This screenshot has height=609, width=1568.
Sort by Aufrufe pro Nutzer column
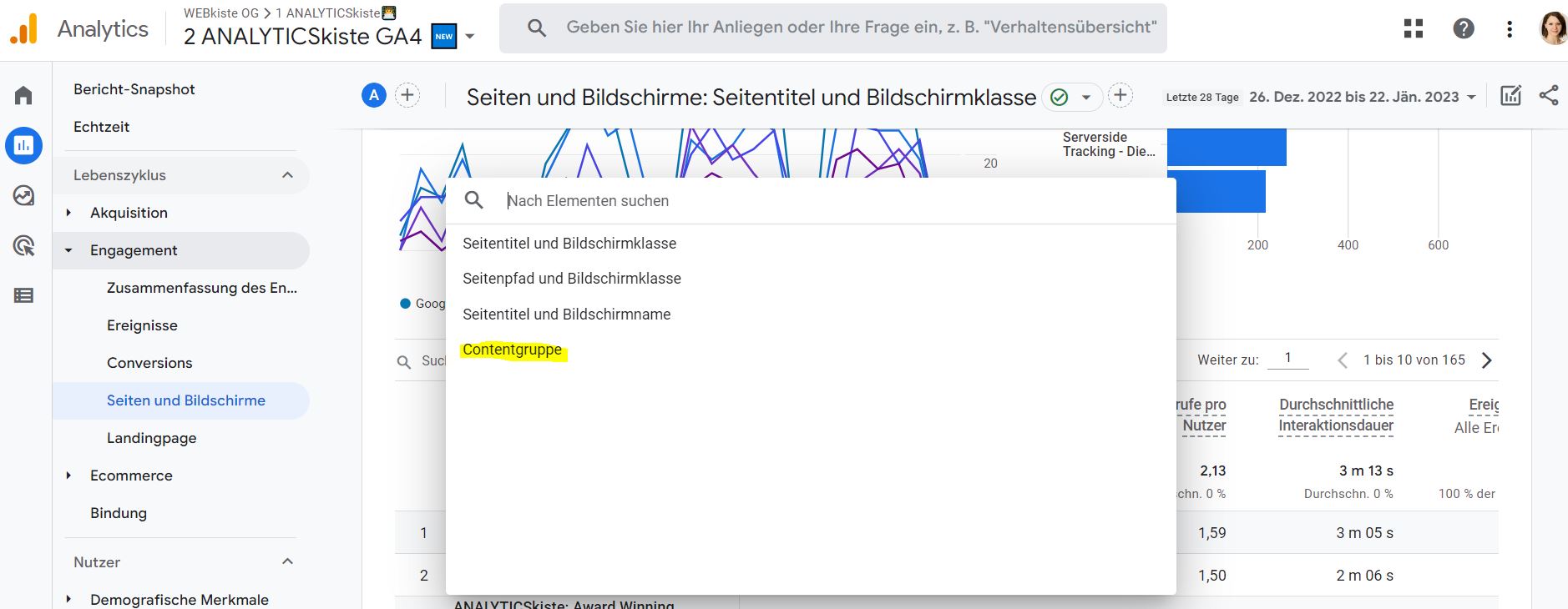(x=1201, y=415)
